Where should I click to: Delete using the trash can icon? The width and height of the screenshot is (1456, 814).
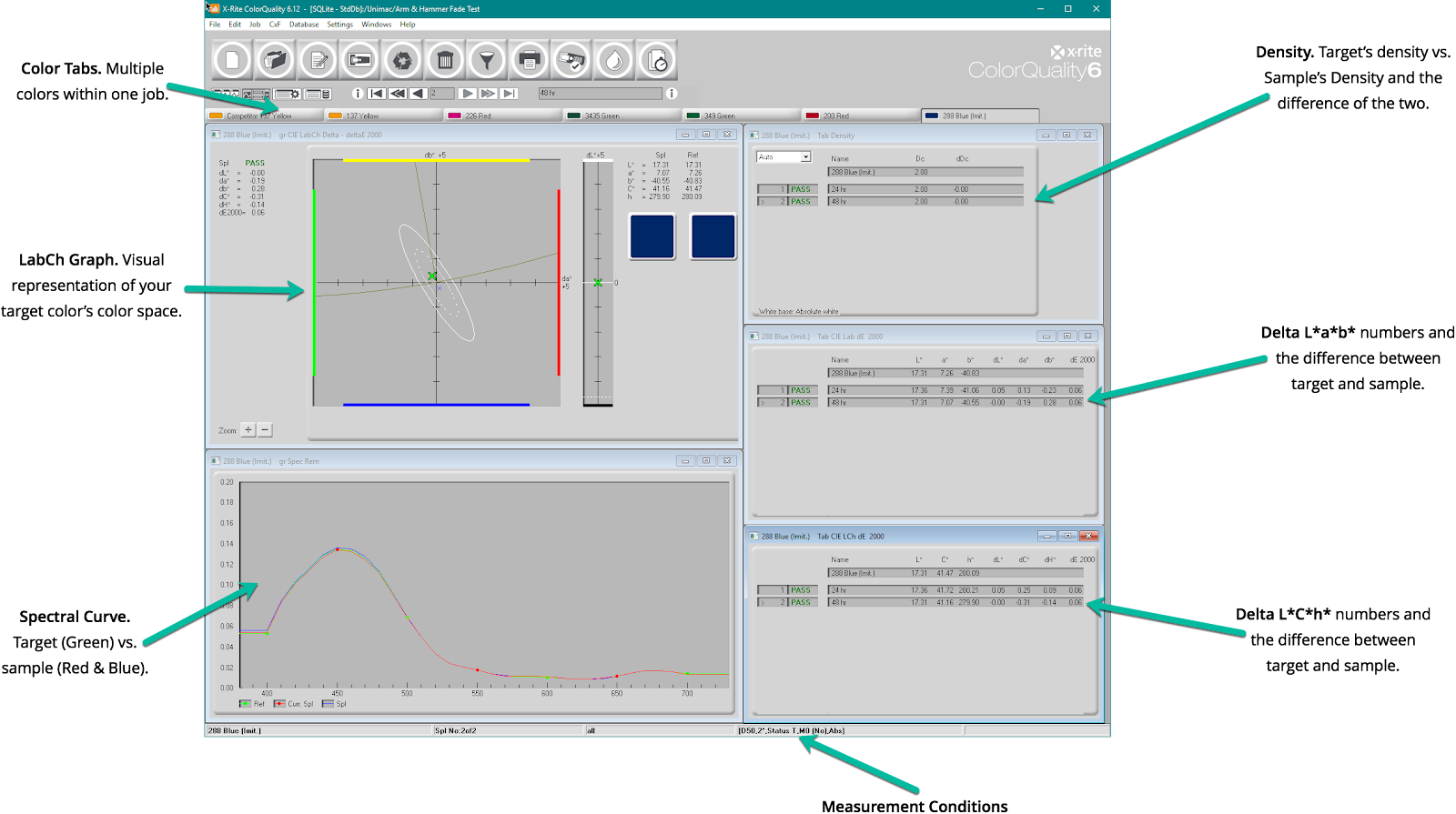pos(444,61)
